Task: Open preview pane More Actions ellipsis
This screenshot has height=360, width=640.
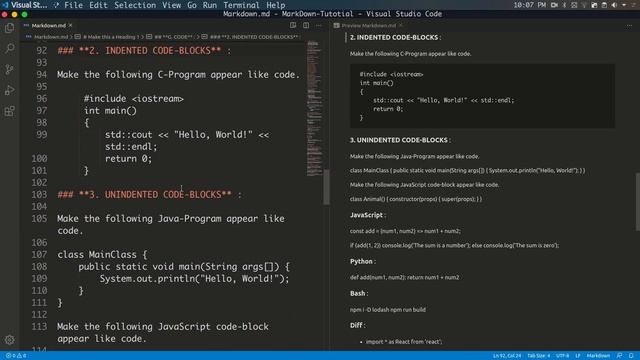Action: [x=629, y=25]
